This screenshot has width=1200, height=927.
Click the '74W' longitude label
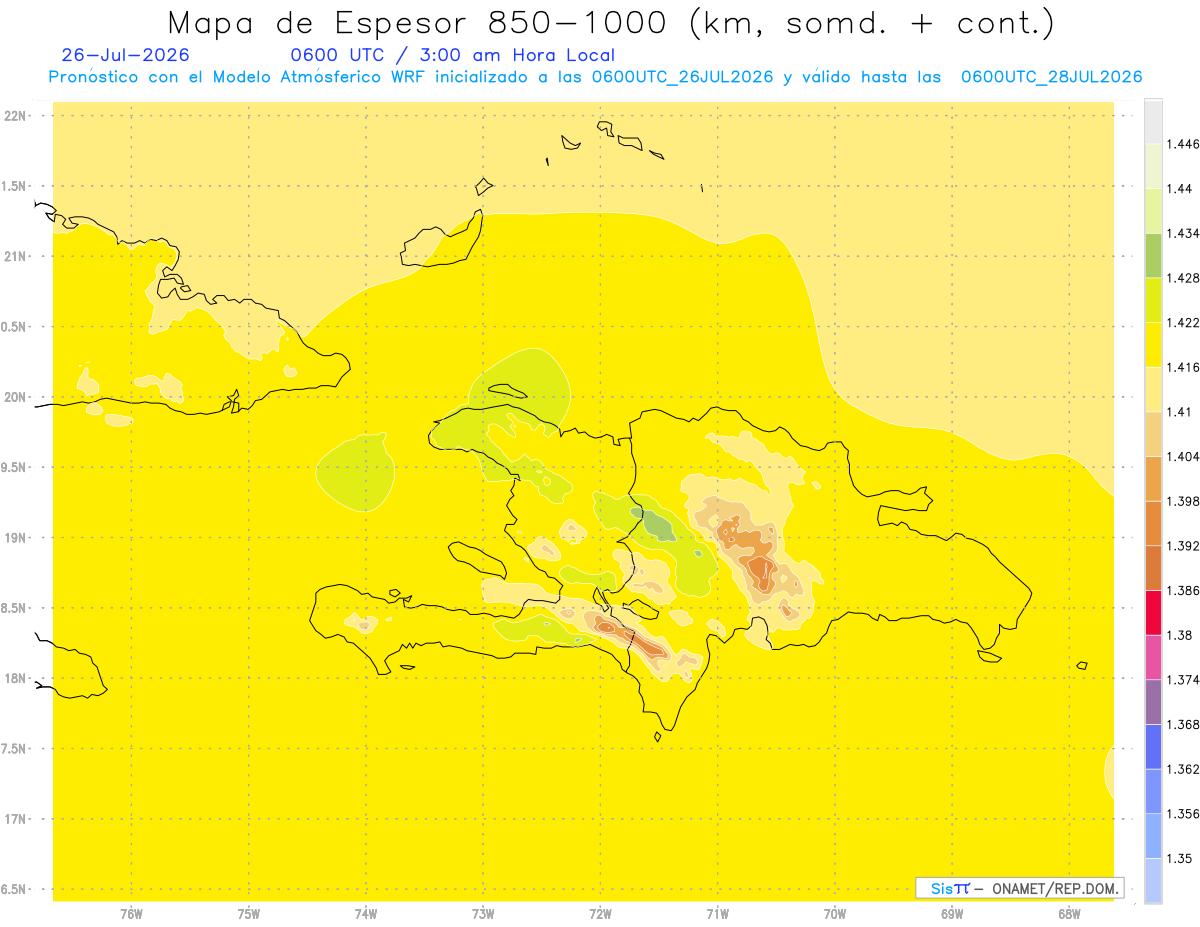pyautogui.click(x=366, y=914)
